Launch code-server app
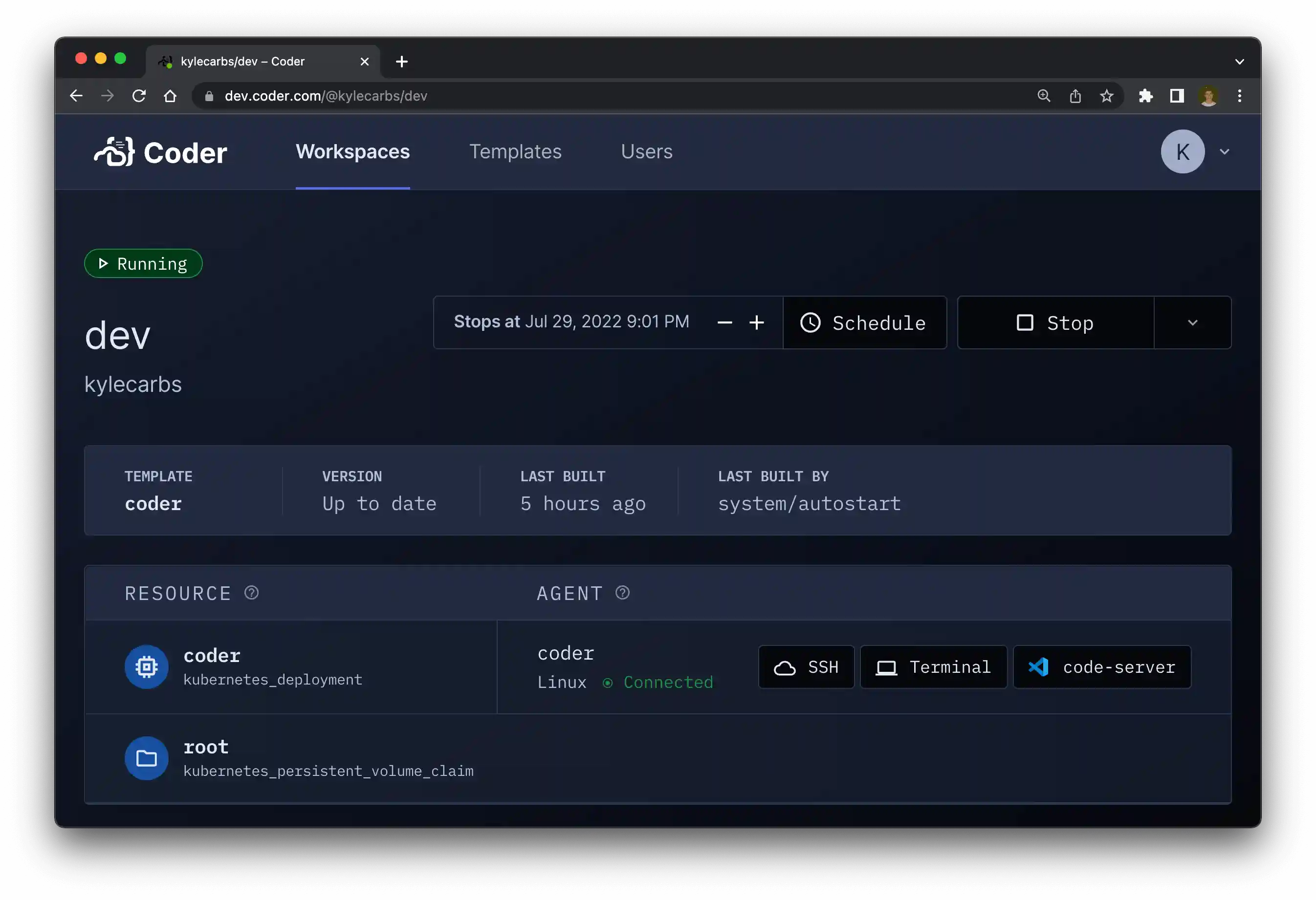Viewport: 1316px width, 900px height. [1102, 667]
